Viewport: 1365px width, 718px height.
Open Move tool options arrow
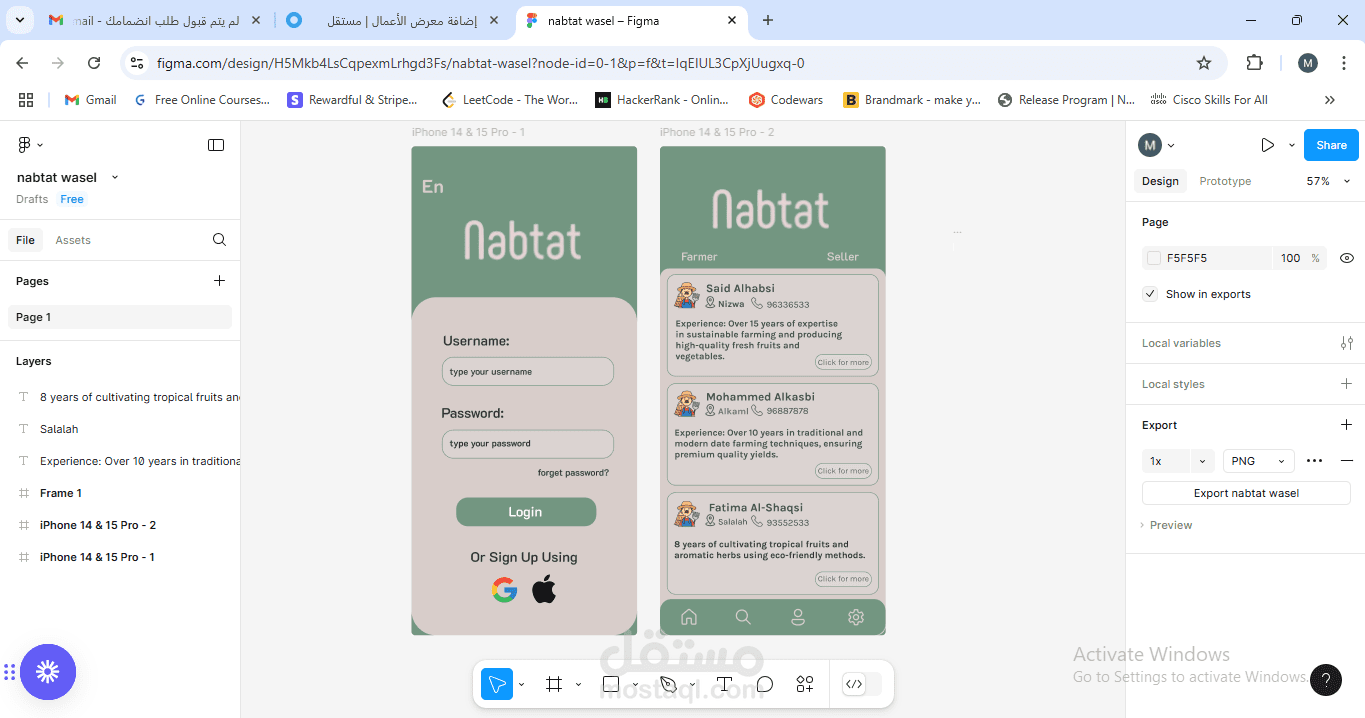(521, 685)
